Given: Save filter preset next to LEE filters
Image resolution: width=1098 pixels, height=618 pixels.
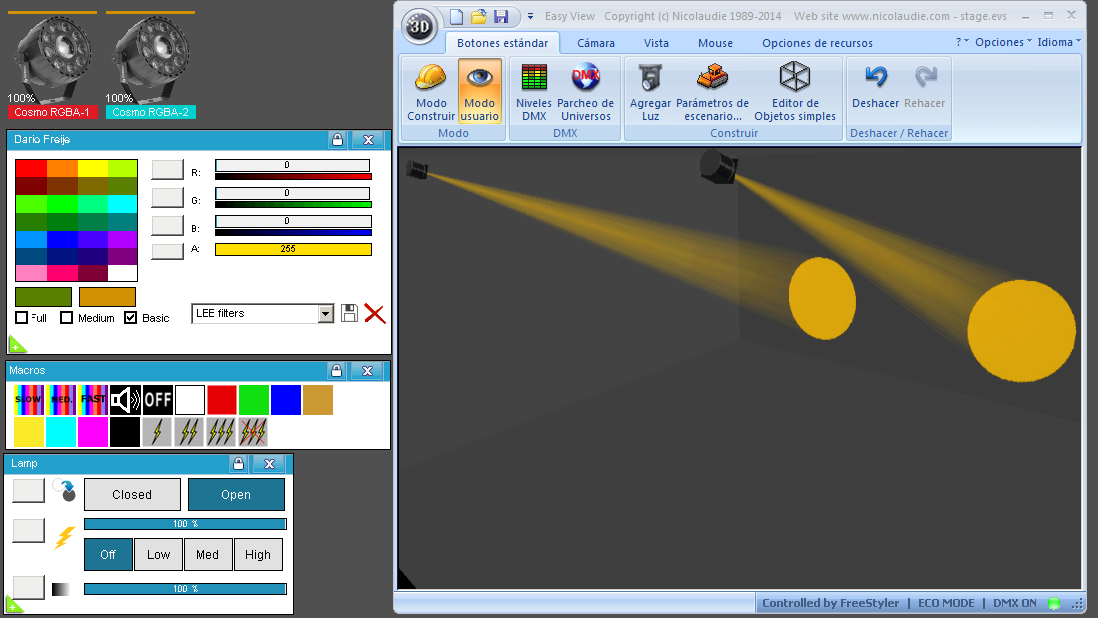Looking at the screenshot, I should tap(349, 313).
